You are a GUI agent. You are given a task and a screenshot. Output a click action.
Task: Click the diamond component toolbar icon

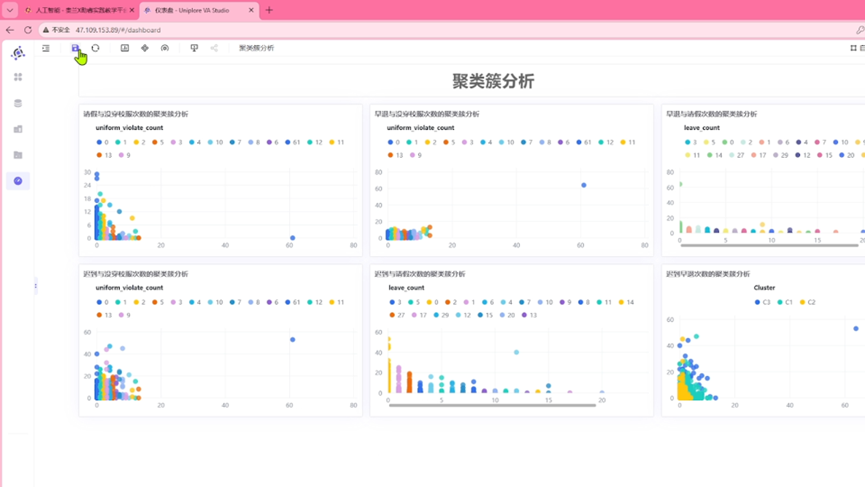point(145,48)
